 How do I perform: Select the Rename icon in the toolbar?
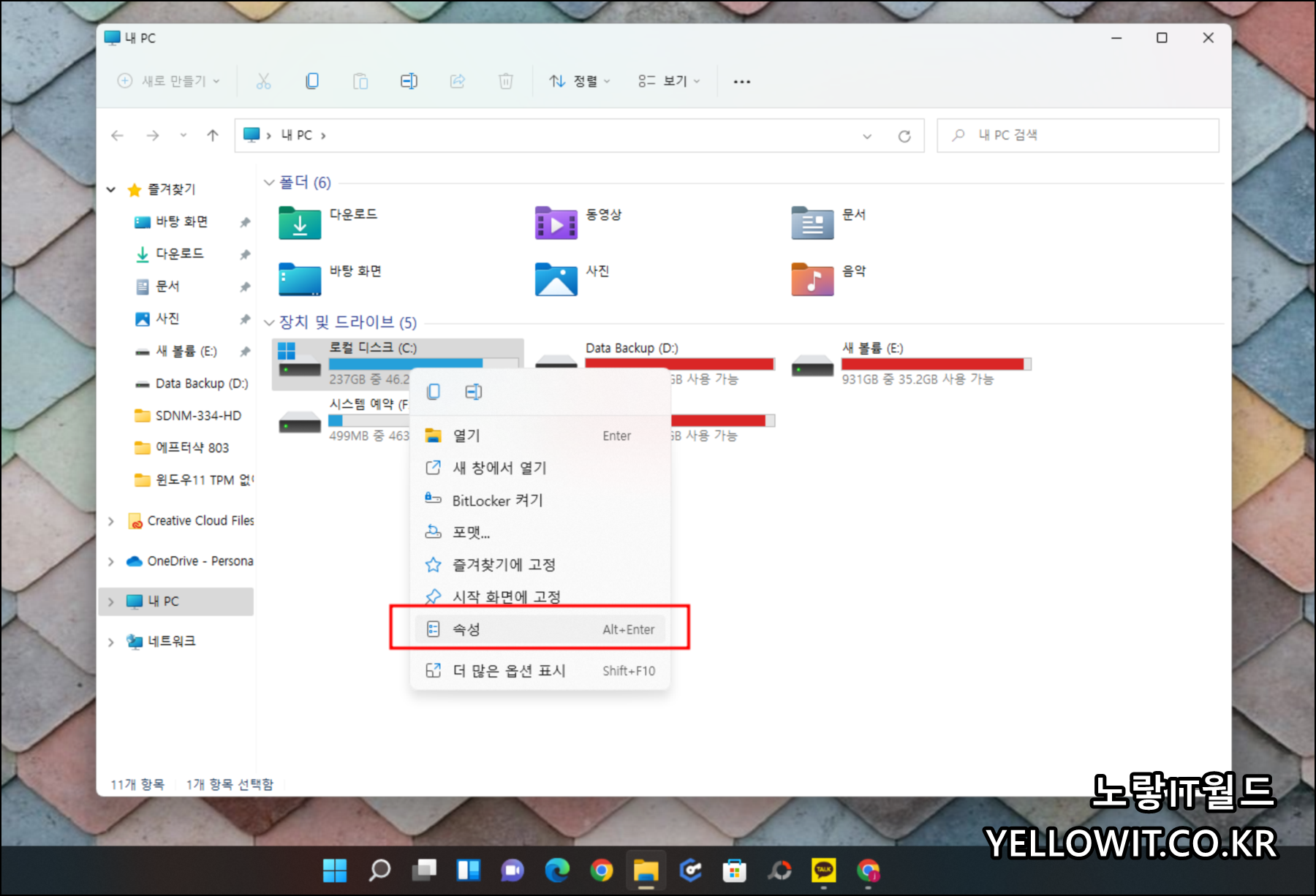coord(409,81)
